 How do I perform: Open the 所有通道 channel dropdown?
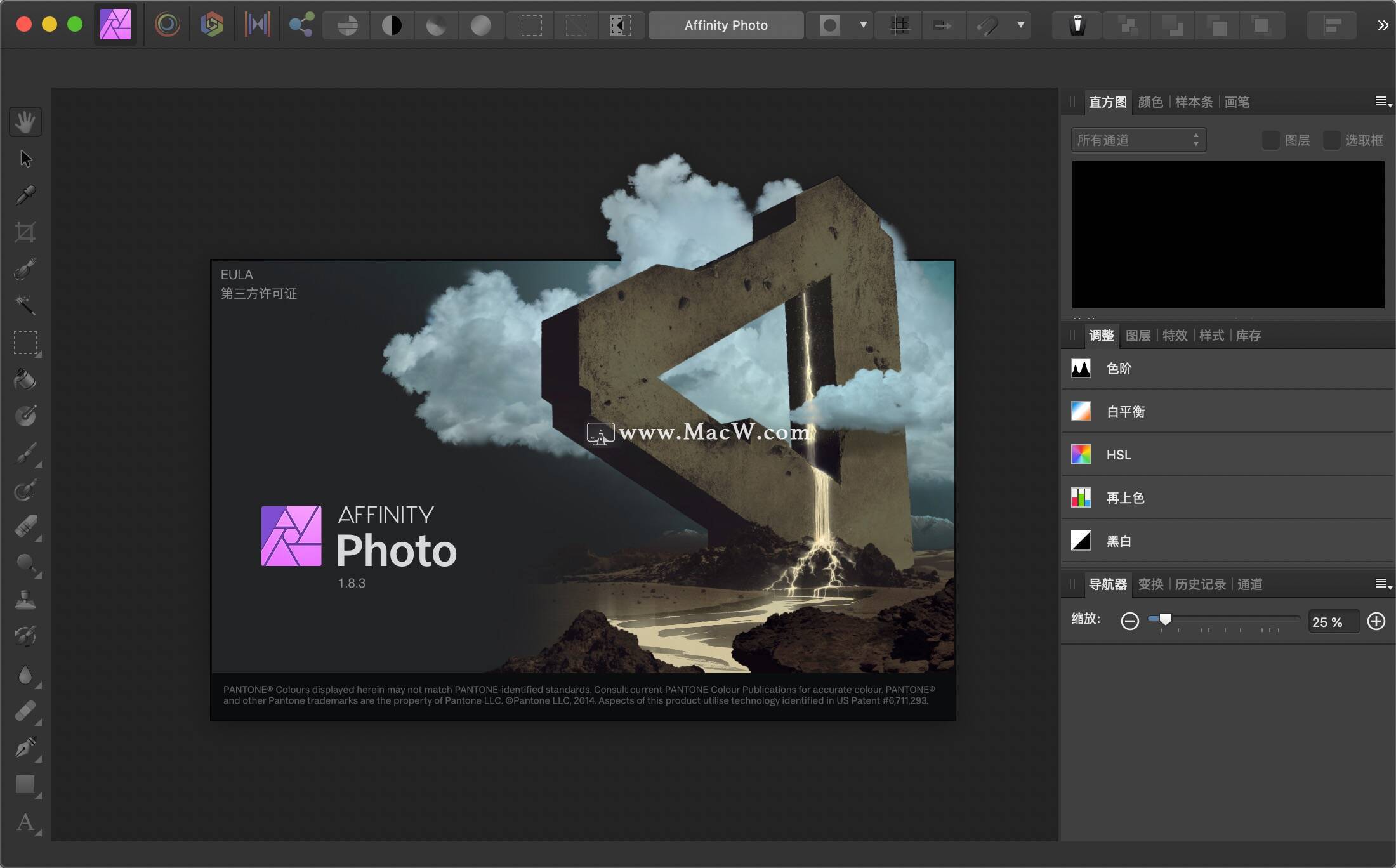[1138, 140]
